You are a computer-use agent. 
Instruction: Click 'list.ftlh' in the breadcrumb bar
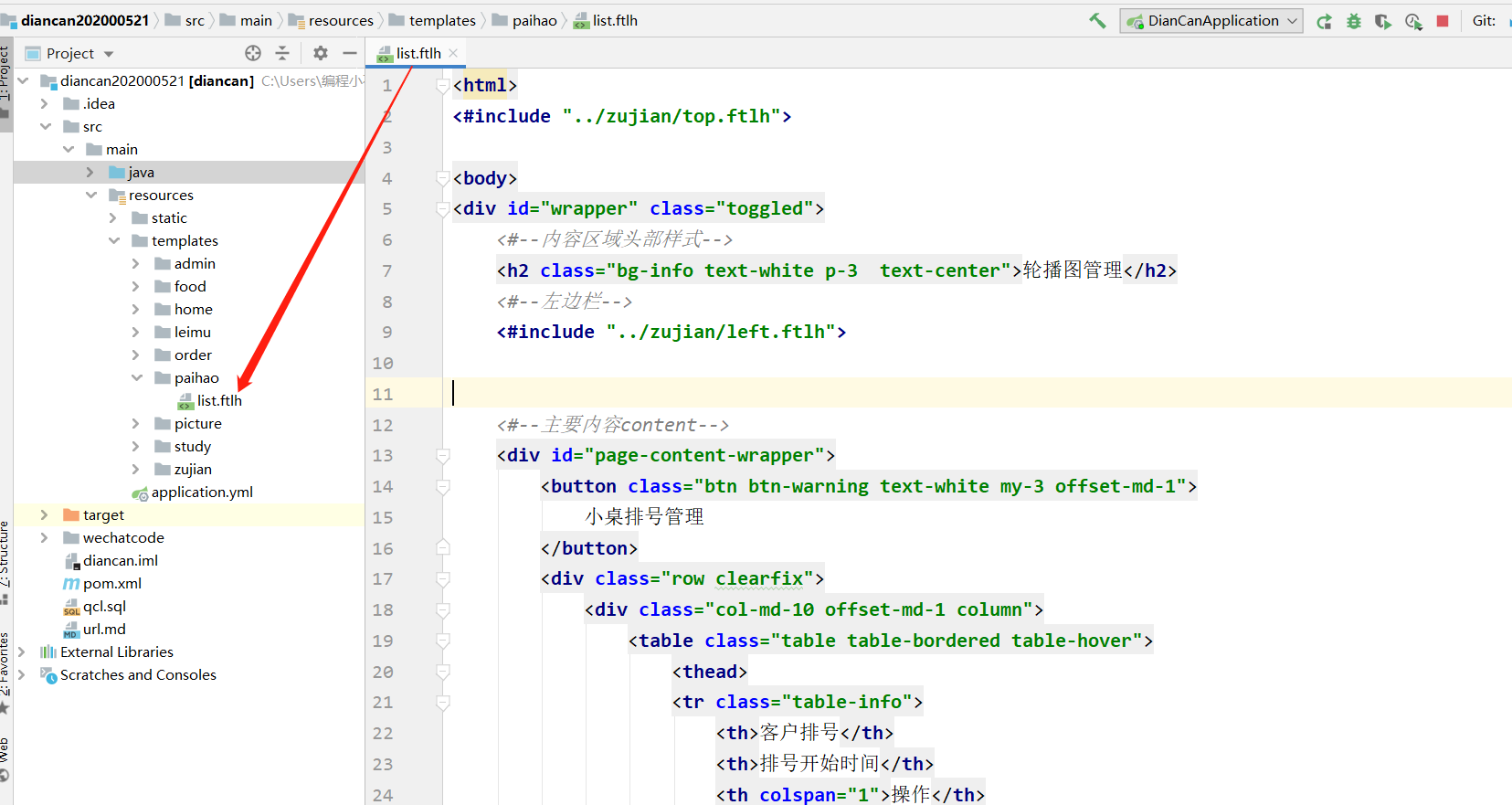[x=615, y=20]
